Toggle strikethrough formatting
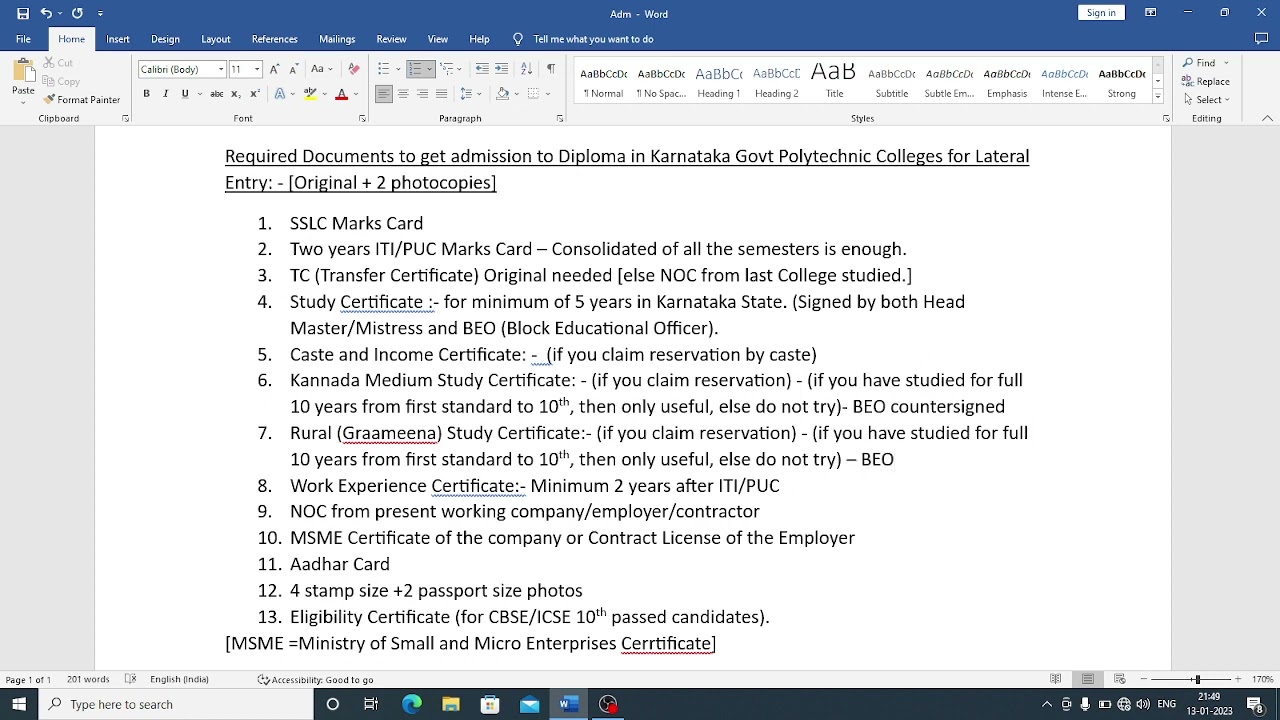 click(216, 94)
